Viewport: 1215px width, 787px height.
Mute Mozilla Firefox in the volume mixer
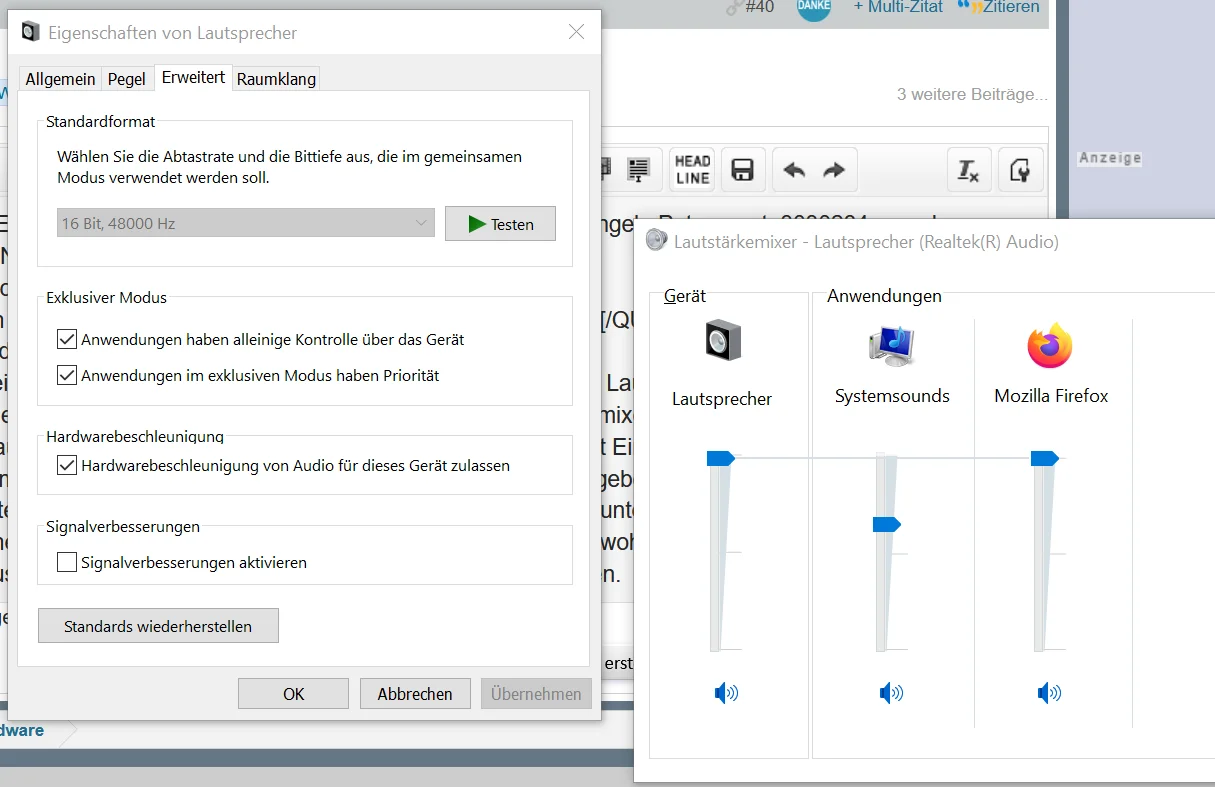pos(1049,692)
